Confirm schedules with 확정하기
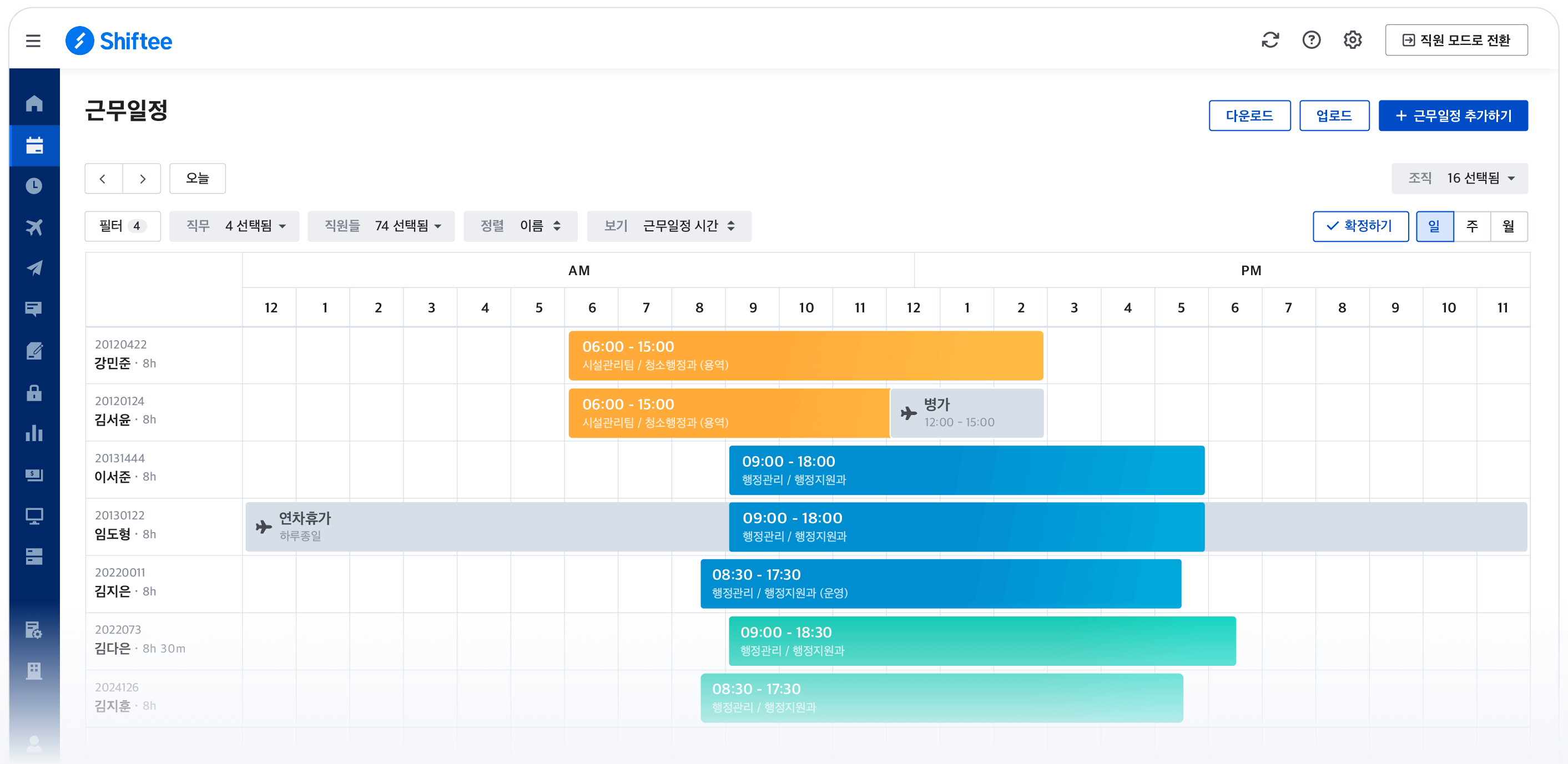Screen dimensions: 1568x764 1360,226
